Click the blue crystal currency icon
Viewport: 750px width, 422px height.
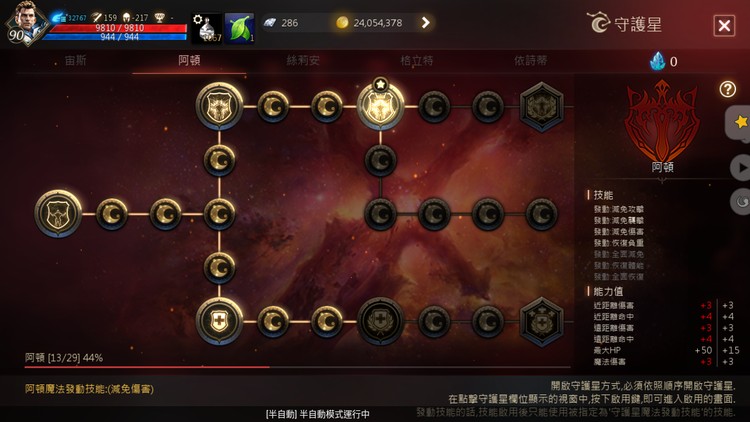point(658,61)
